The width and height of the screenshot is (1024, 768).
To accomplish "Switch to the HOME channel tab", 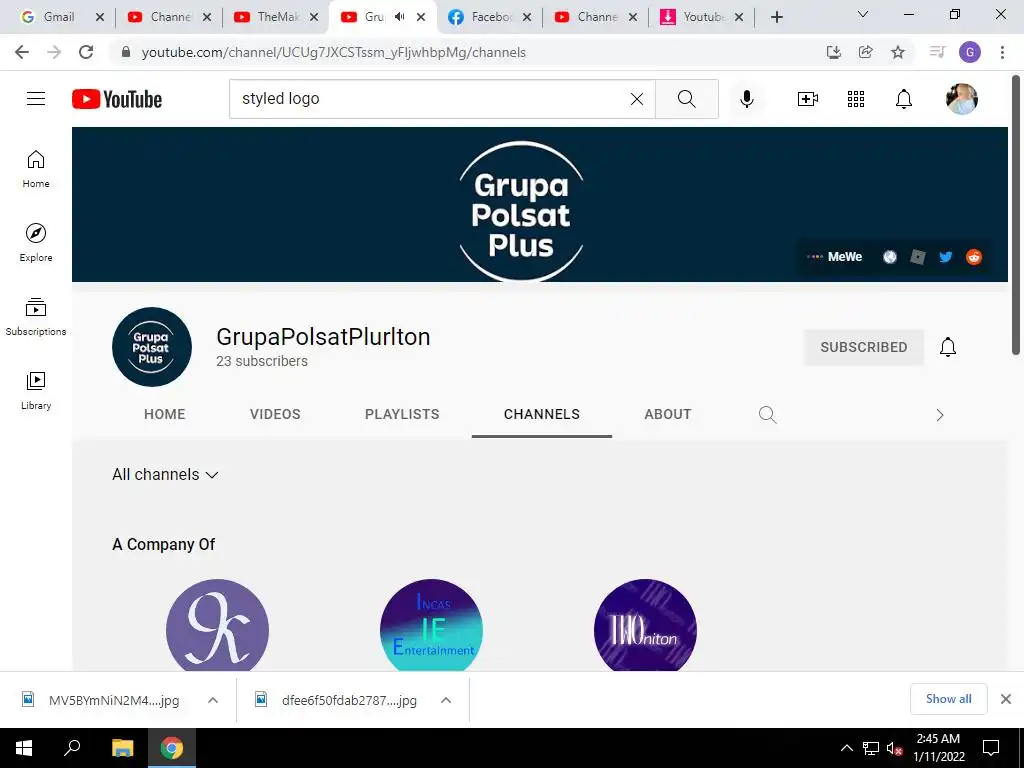I will [165, 414].
